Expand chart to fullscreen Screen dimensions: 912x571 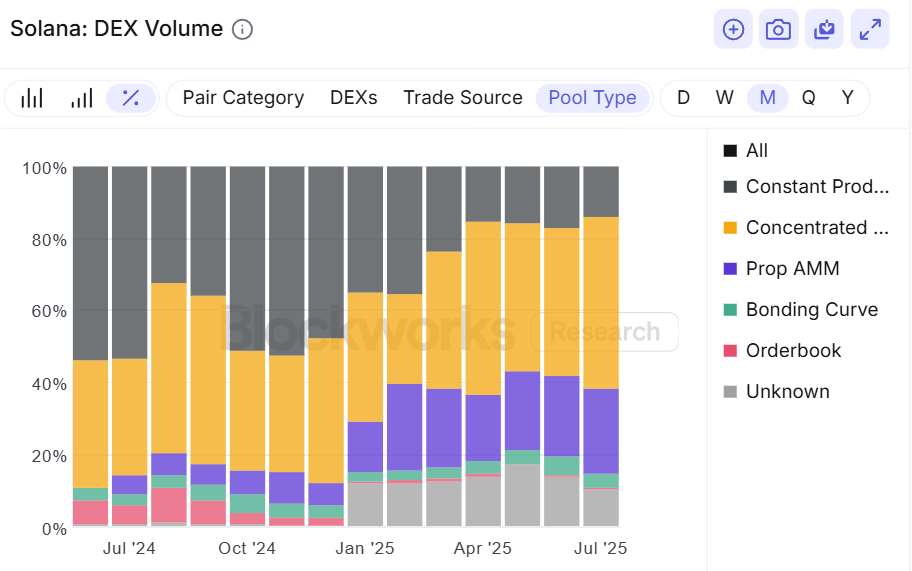click(x=870, y=29)
